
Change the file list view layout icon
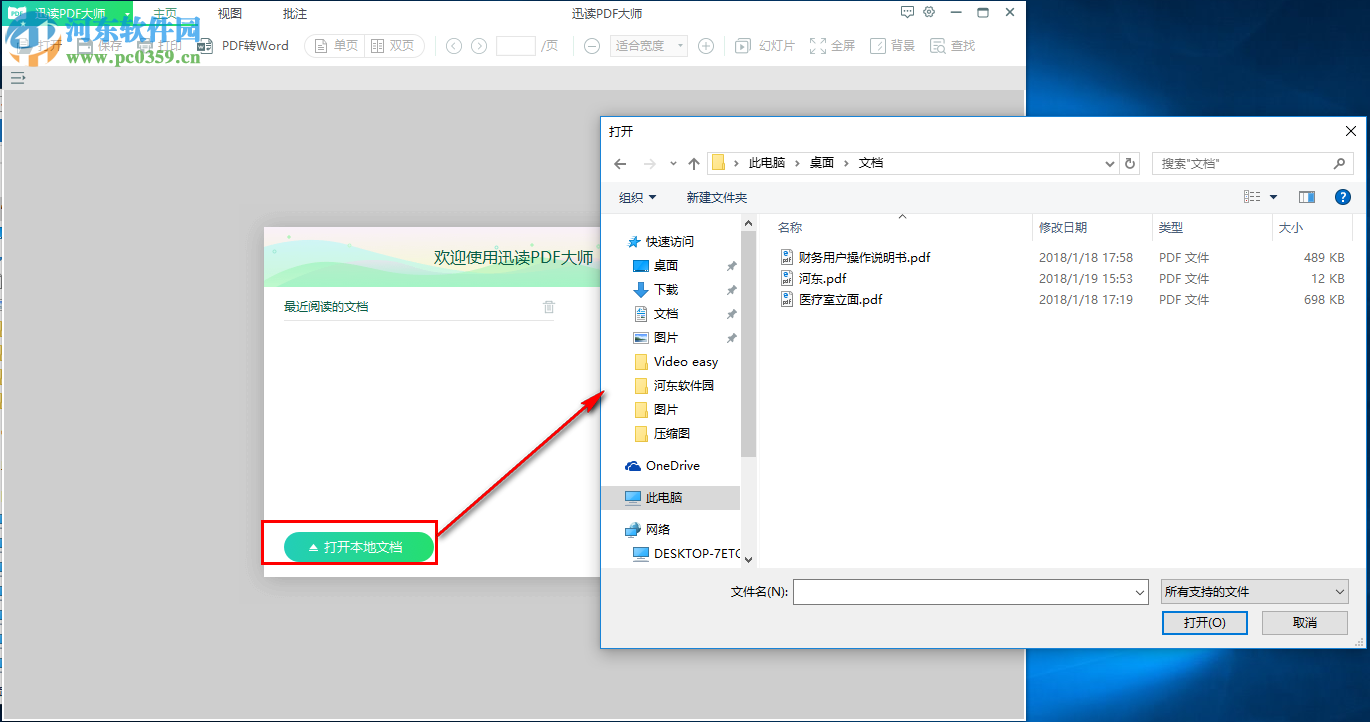(x=1252, y=197)
